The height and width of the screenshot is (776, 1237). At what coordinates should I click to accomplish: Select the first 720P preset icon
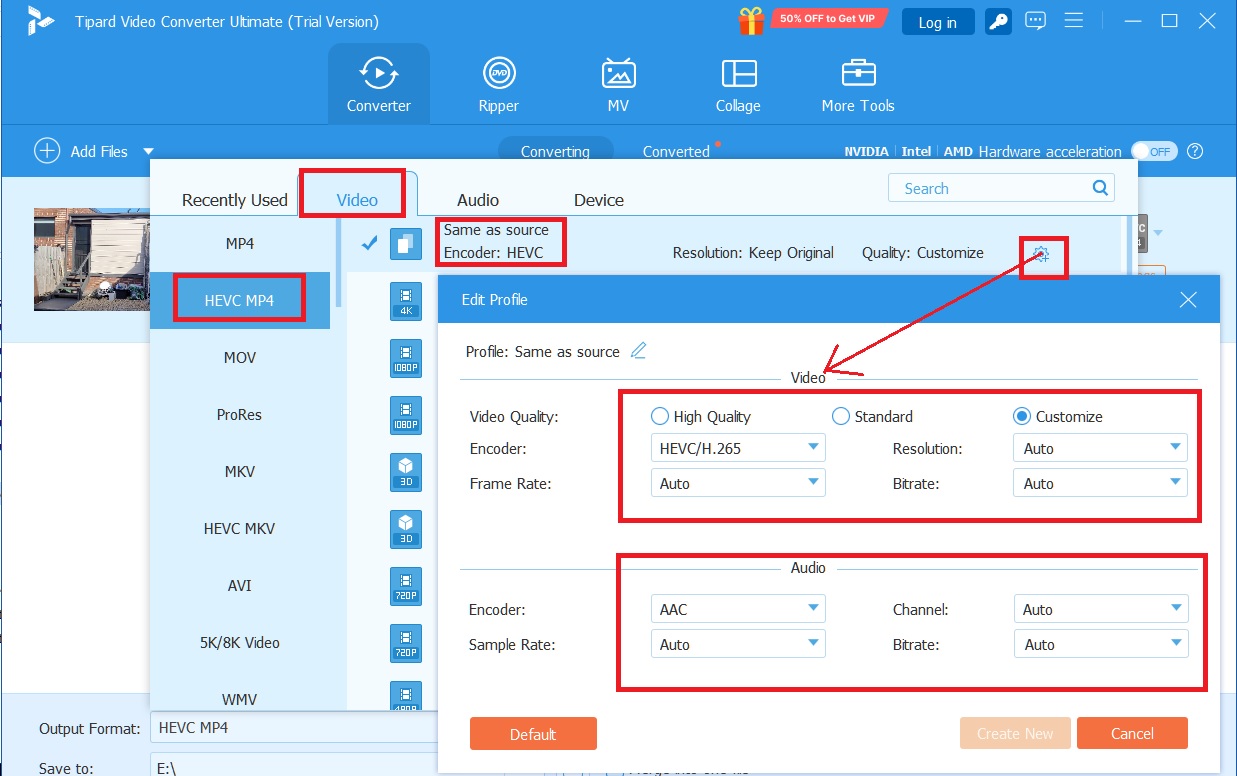(x=405, y=586)
